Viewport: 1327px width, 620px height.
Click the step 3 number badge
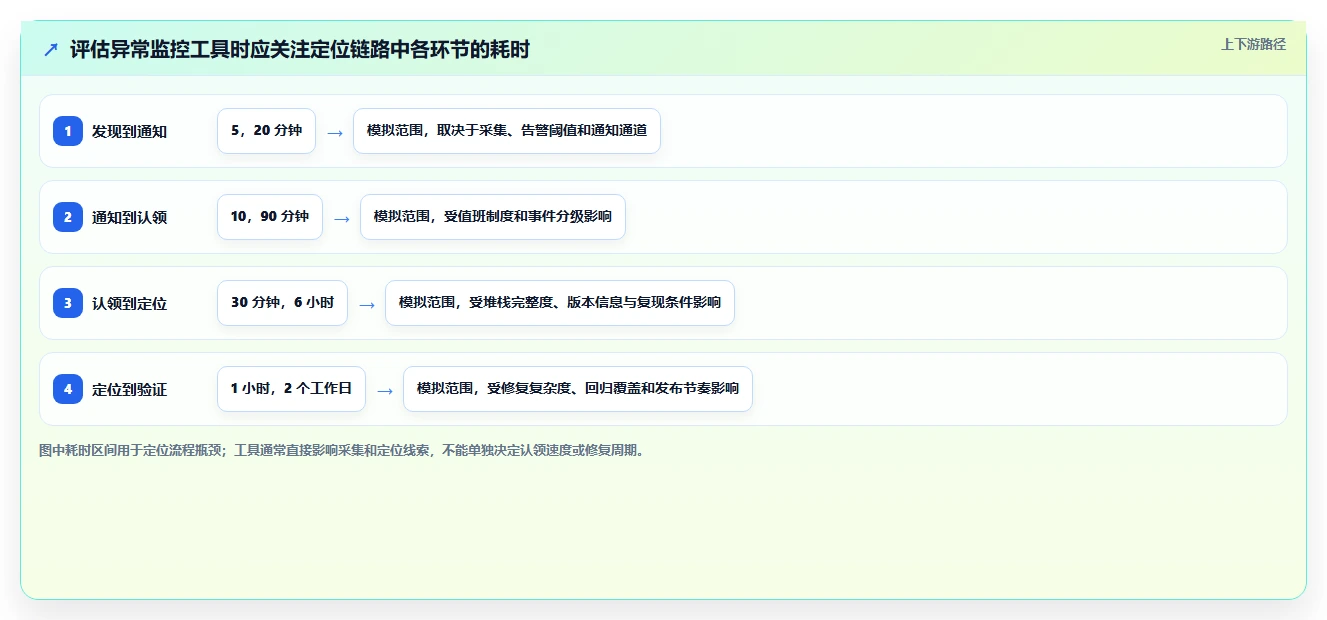[x=68, y=303]
